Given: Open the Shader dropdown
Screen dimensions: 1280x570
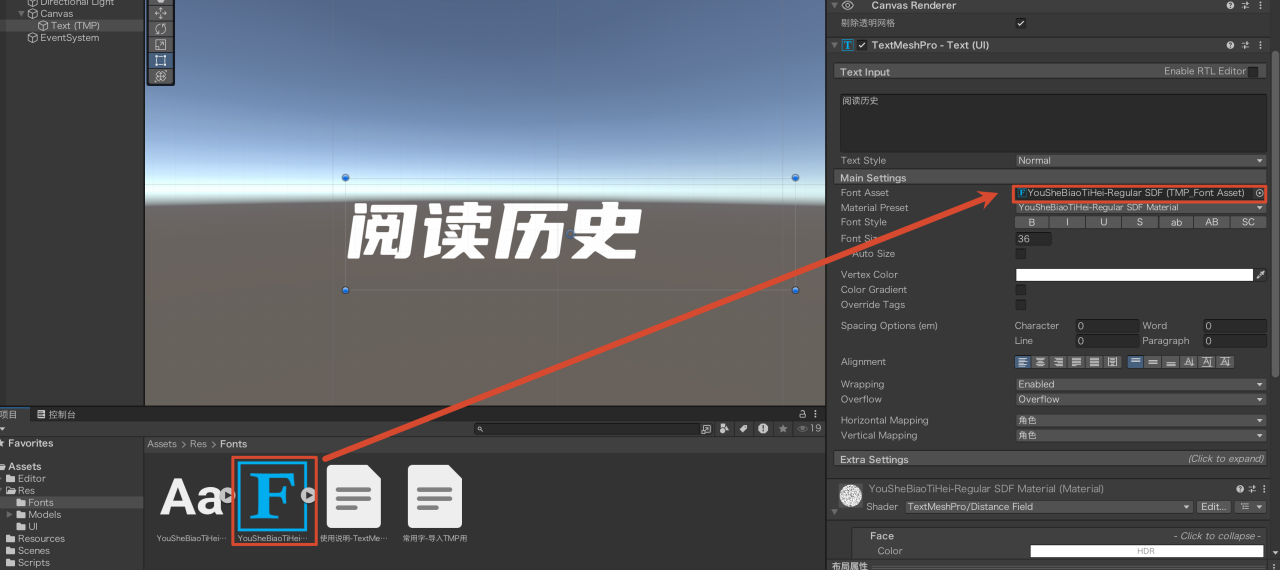Looking at the screenshot, I should (1048, 507).
